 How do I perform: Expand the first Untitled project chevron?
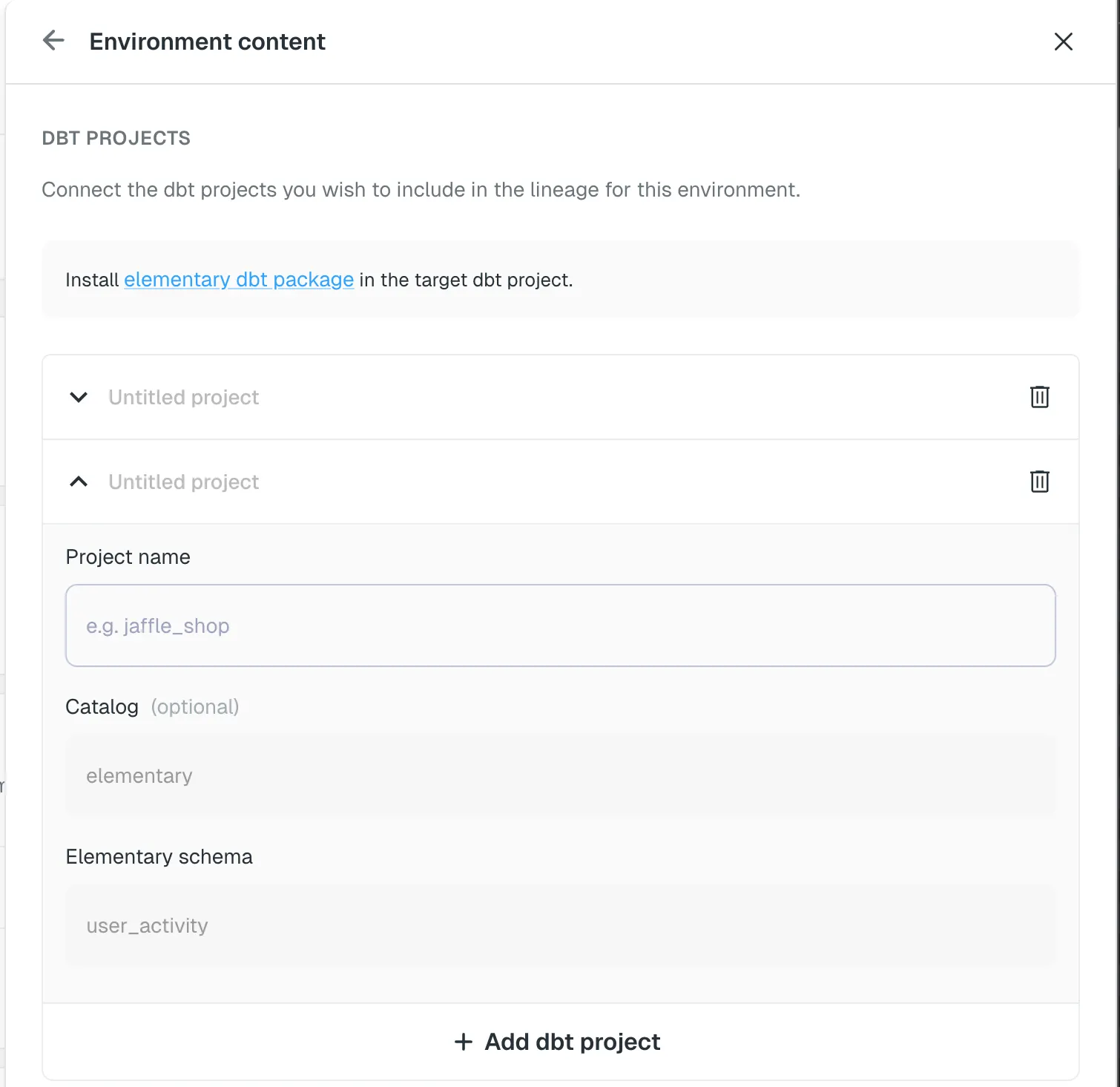(79, 397)
